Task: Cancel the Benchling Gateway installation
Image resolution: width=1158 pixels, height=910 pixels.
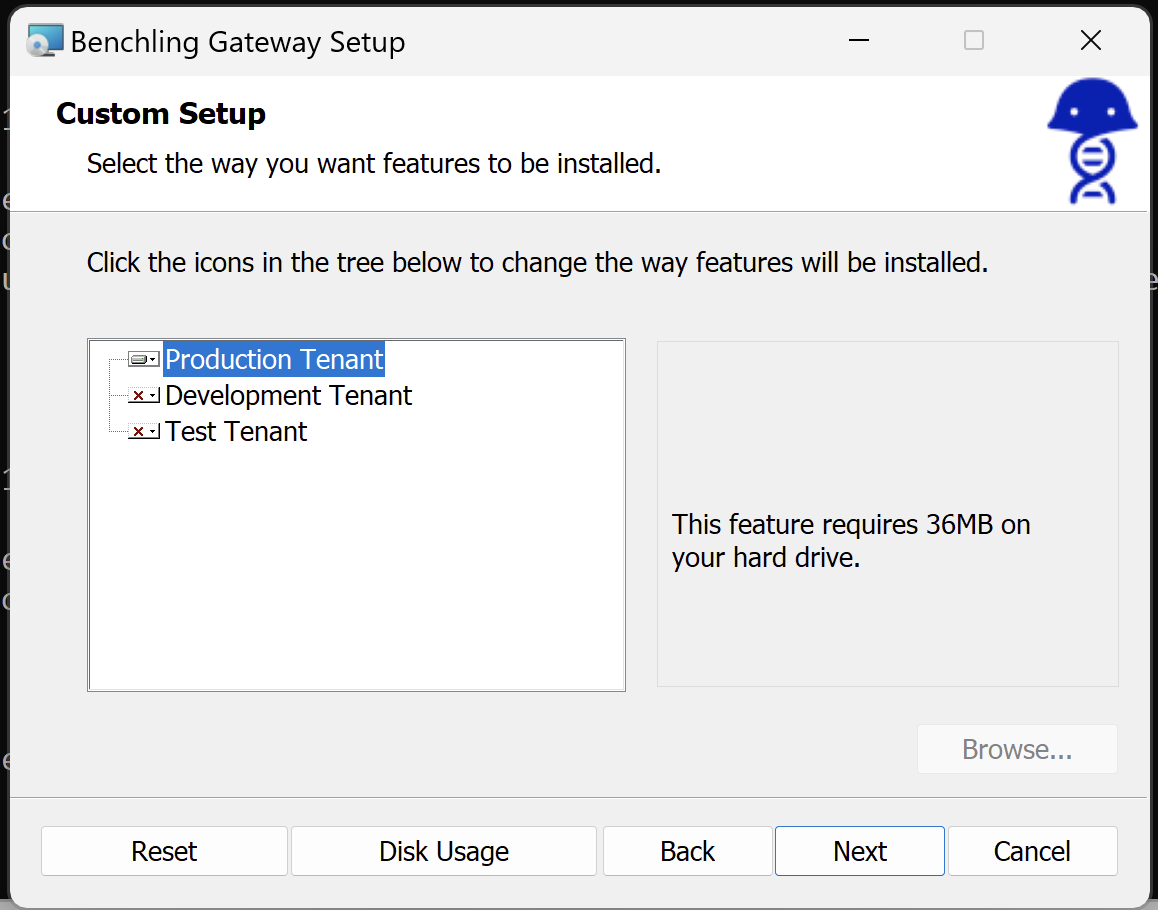Action: click(x=1032, y=851)
